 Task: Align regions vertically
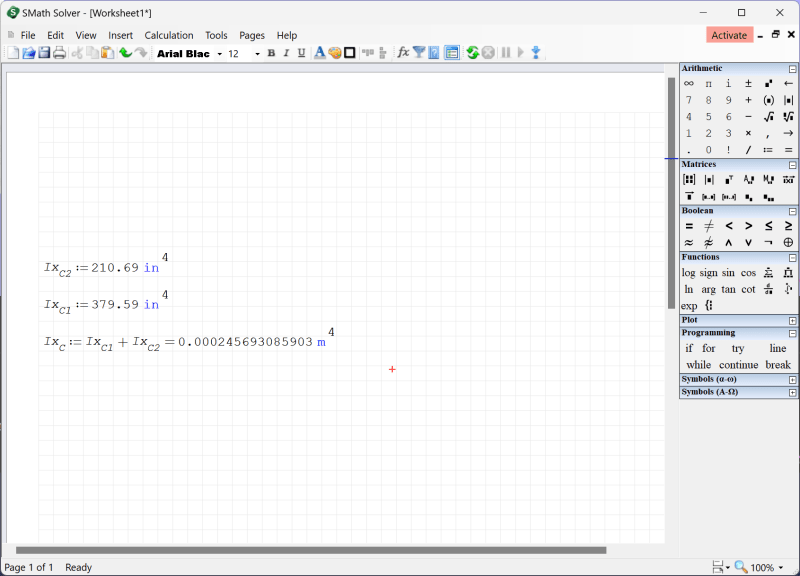click(x=383, y=53)
